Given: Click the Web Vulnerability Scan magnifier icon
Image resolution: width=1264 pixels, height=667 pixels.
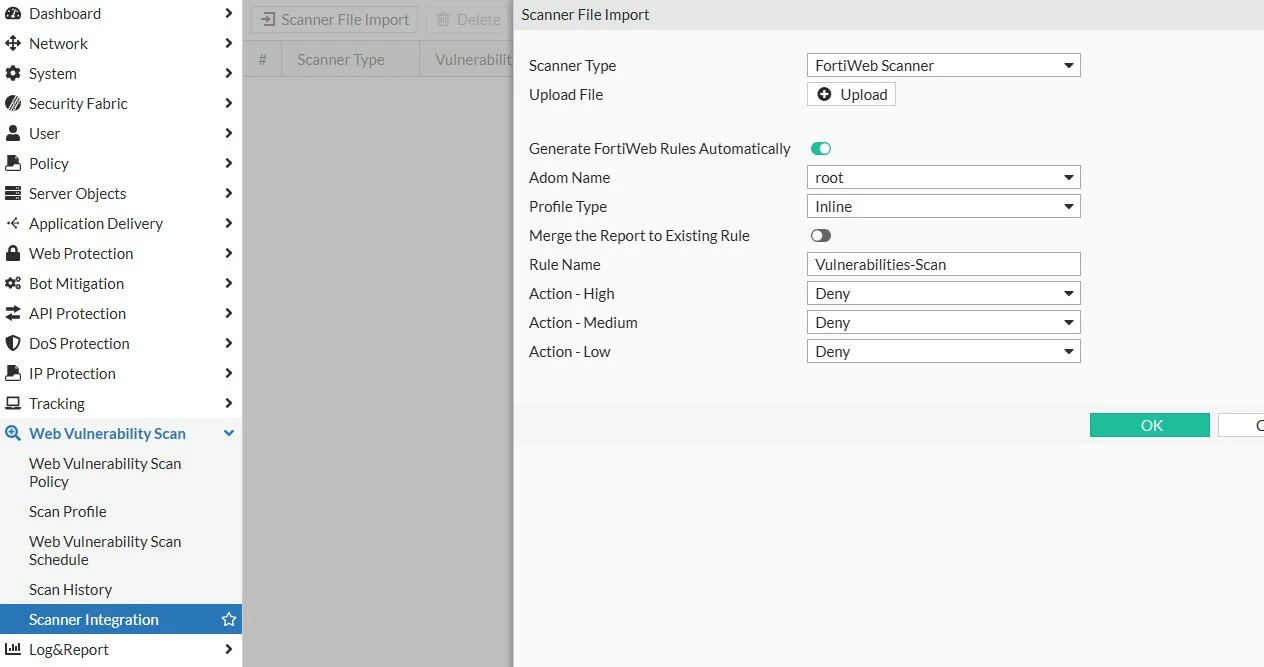Looking at the screenshot, I should pyautogui.click(x=13, y=434).
